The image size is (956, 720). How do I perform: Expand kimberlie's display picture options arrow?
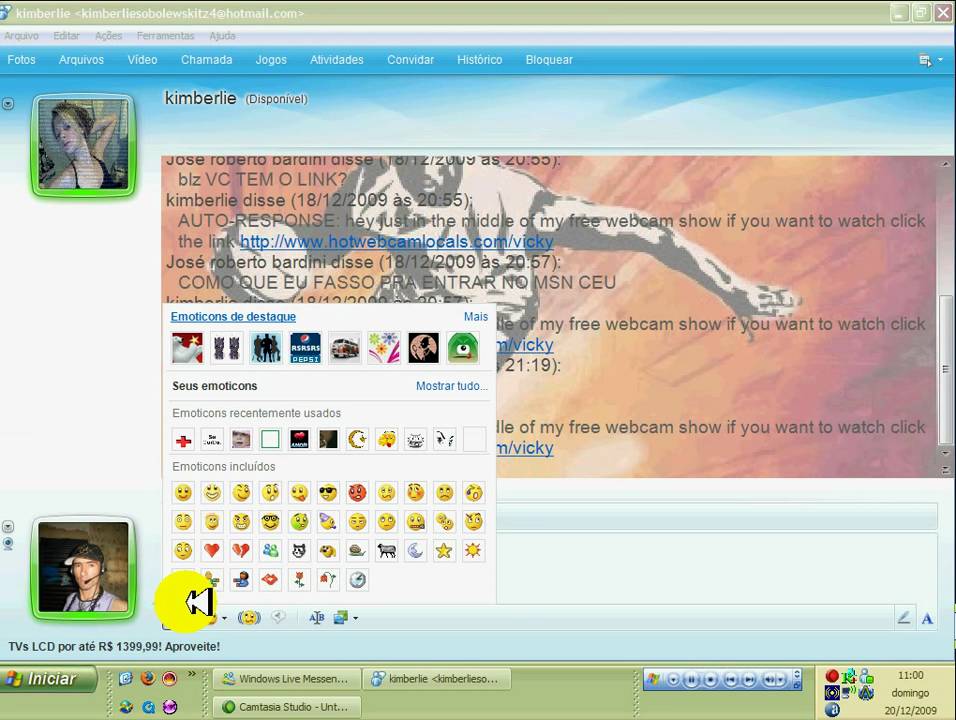(x=8, y=104)
